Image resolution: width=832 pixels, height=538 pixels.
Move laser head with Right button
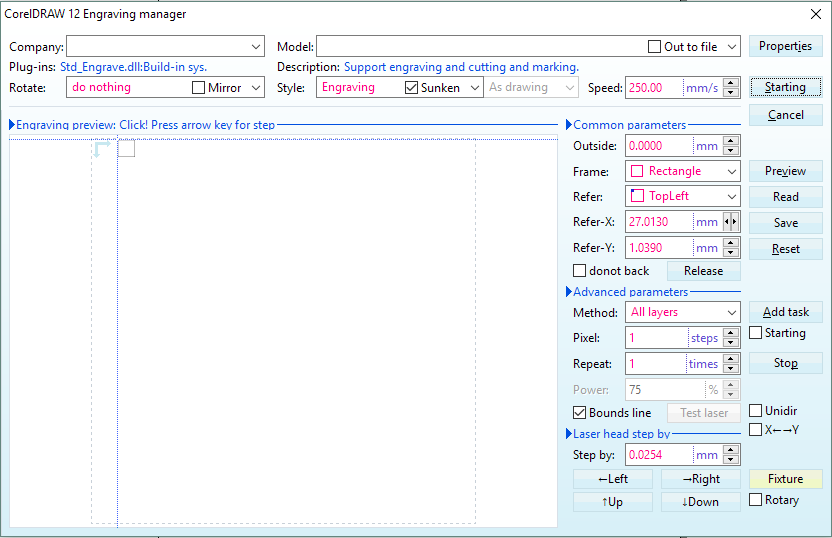tap(700, 479)
